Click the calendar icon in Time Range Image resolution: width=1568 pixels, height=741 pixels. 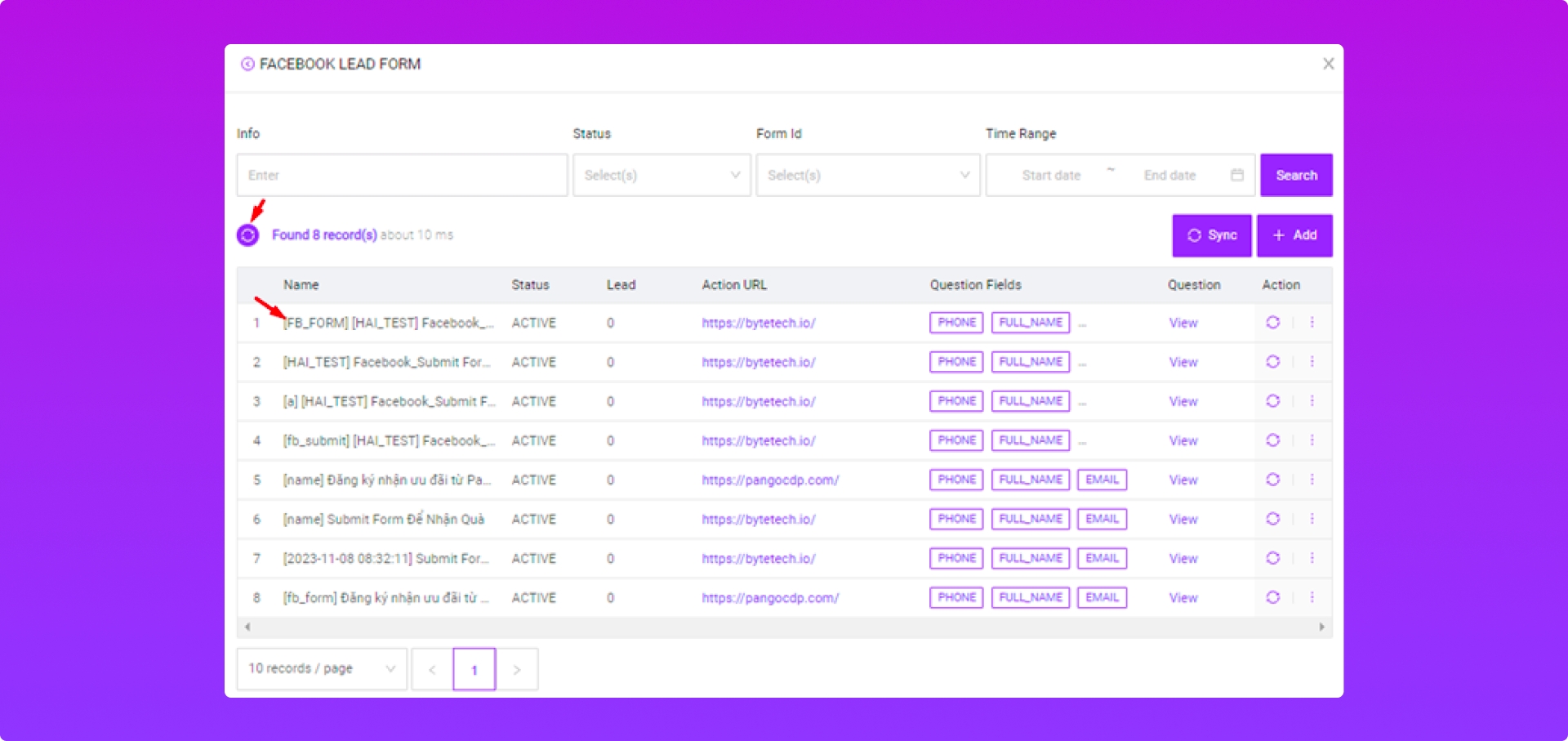tap(1236, 175)
